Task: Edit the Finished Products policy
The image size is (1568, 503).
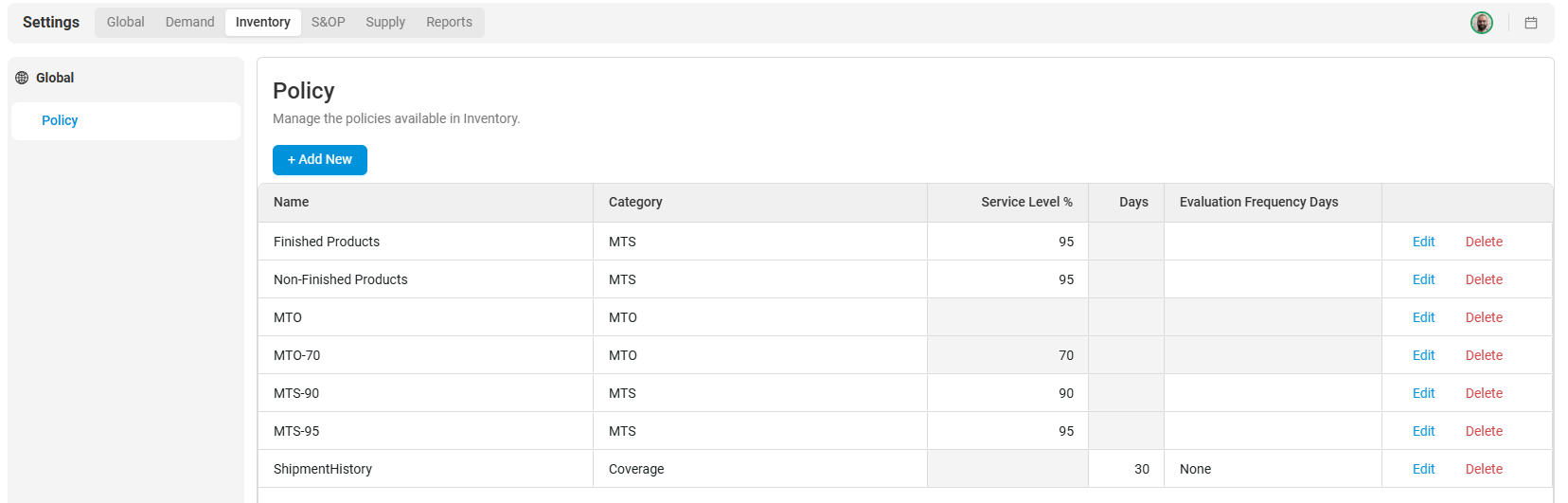Action: pos(1423,242)
